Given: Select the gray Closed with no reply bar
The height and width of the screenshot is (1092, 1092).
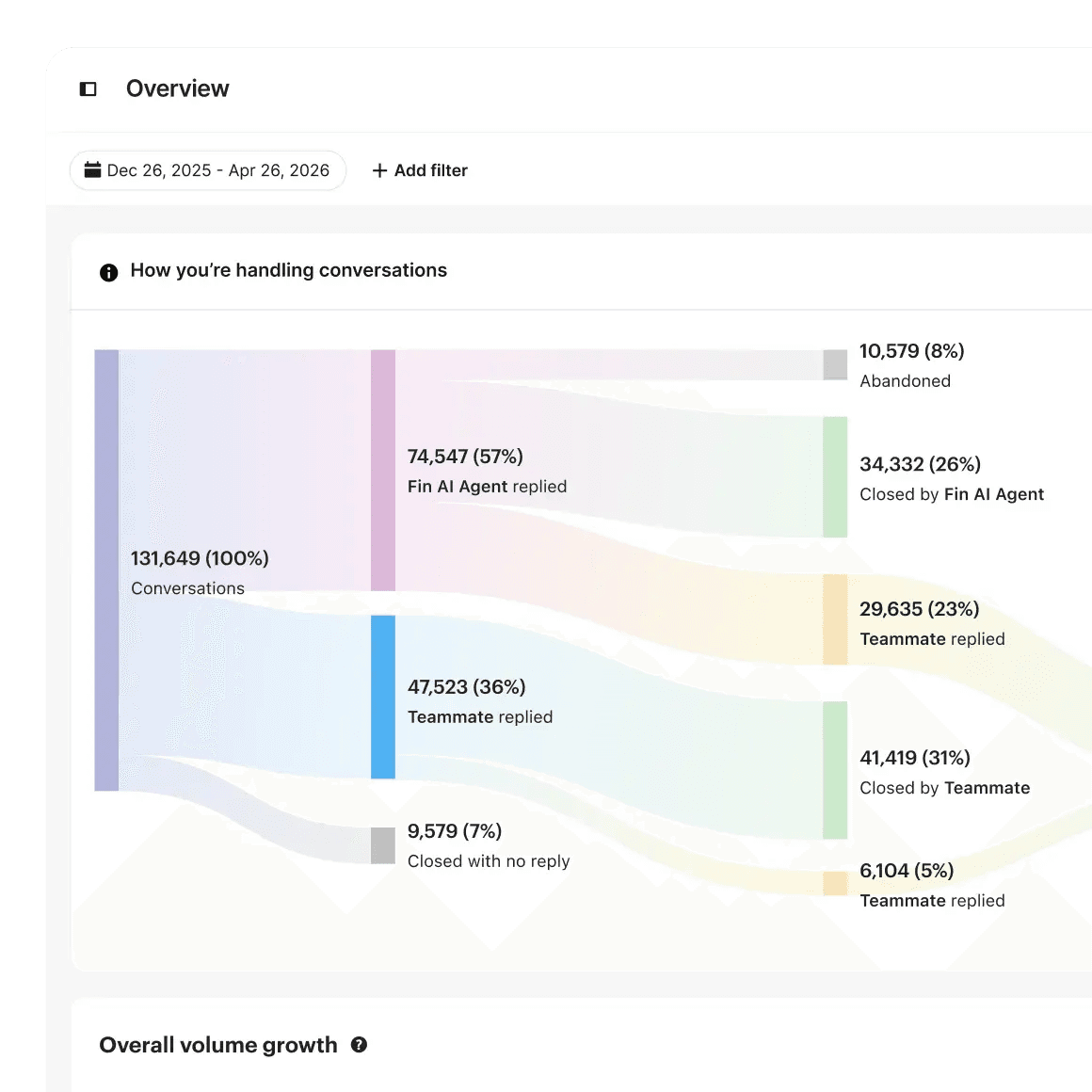Looking at the screenshot, I should pos(383,845).
